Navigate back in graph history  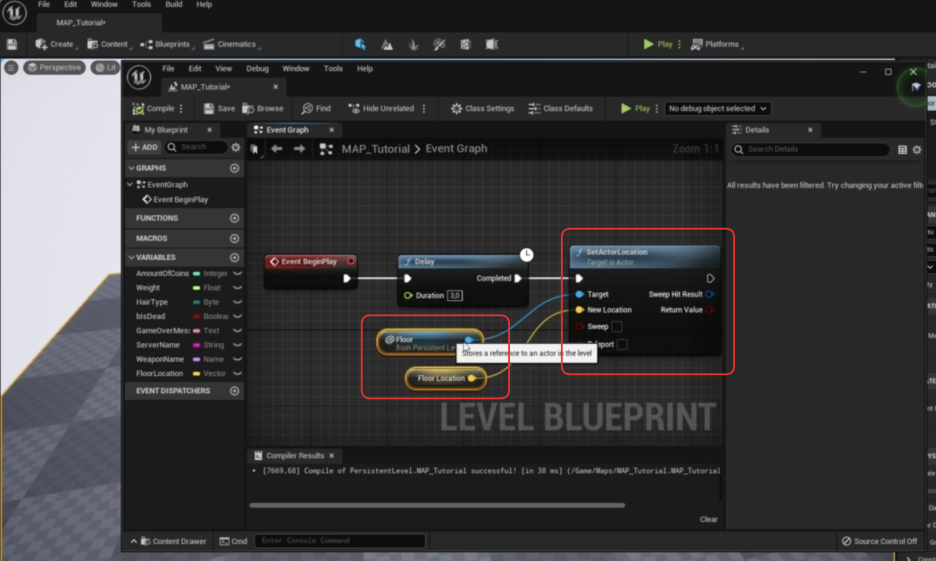click(276, 149)
